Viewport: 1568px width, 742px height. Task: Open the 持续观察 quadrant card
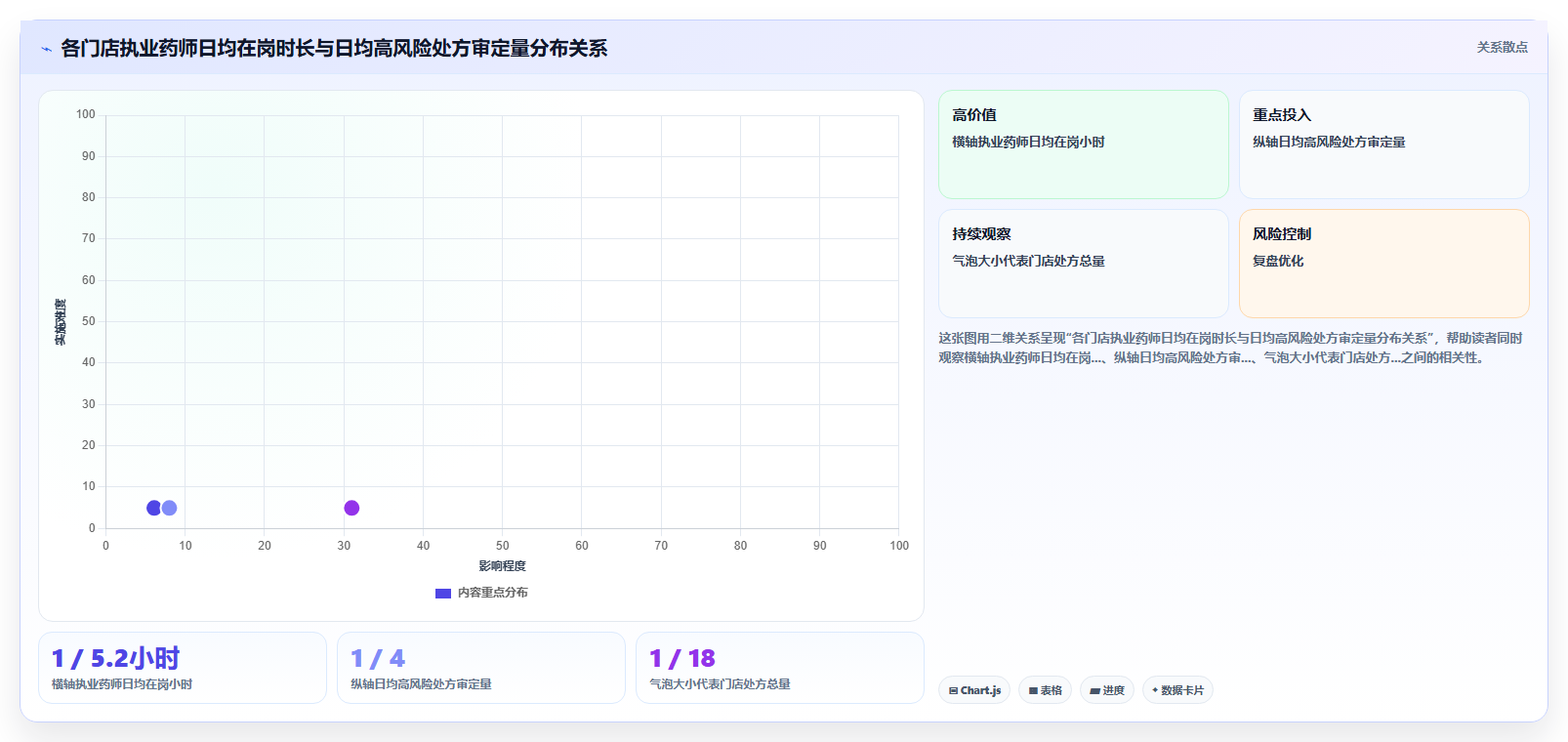click(1084, 264)
